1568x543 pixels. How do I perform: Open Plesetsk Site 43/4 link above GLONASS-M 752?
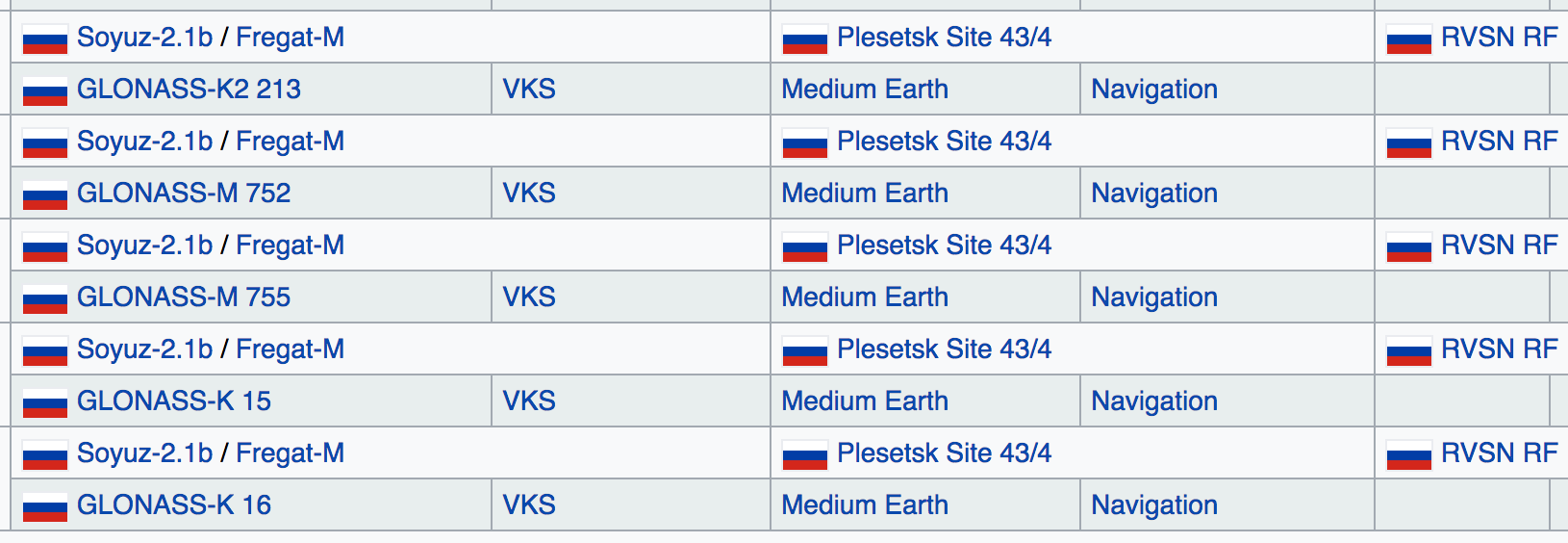click(x=944, y=141)
